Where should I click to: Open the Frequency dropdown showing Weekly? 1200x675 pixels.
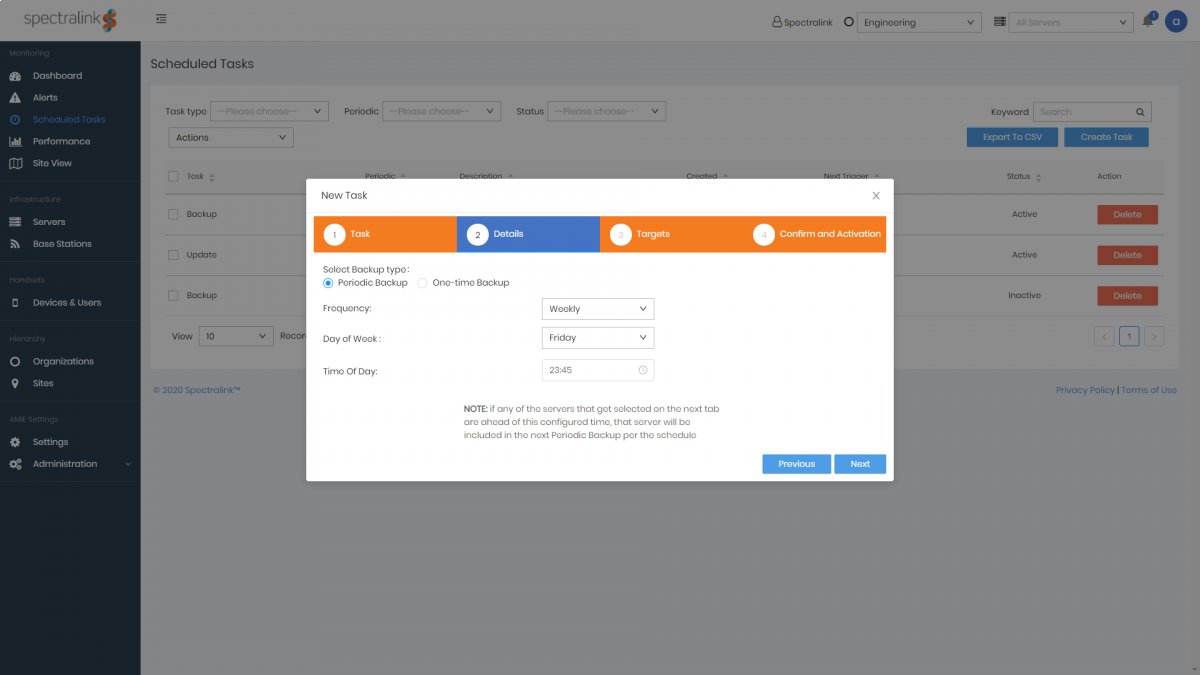[x=597, y=308]
